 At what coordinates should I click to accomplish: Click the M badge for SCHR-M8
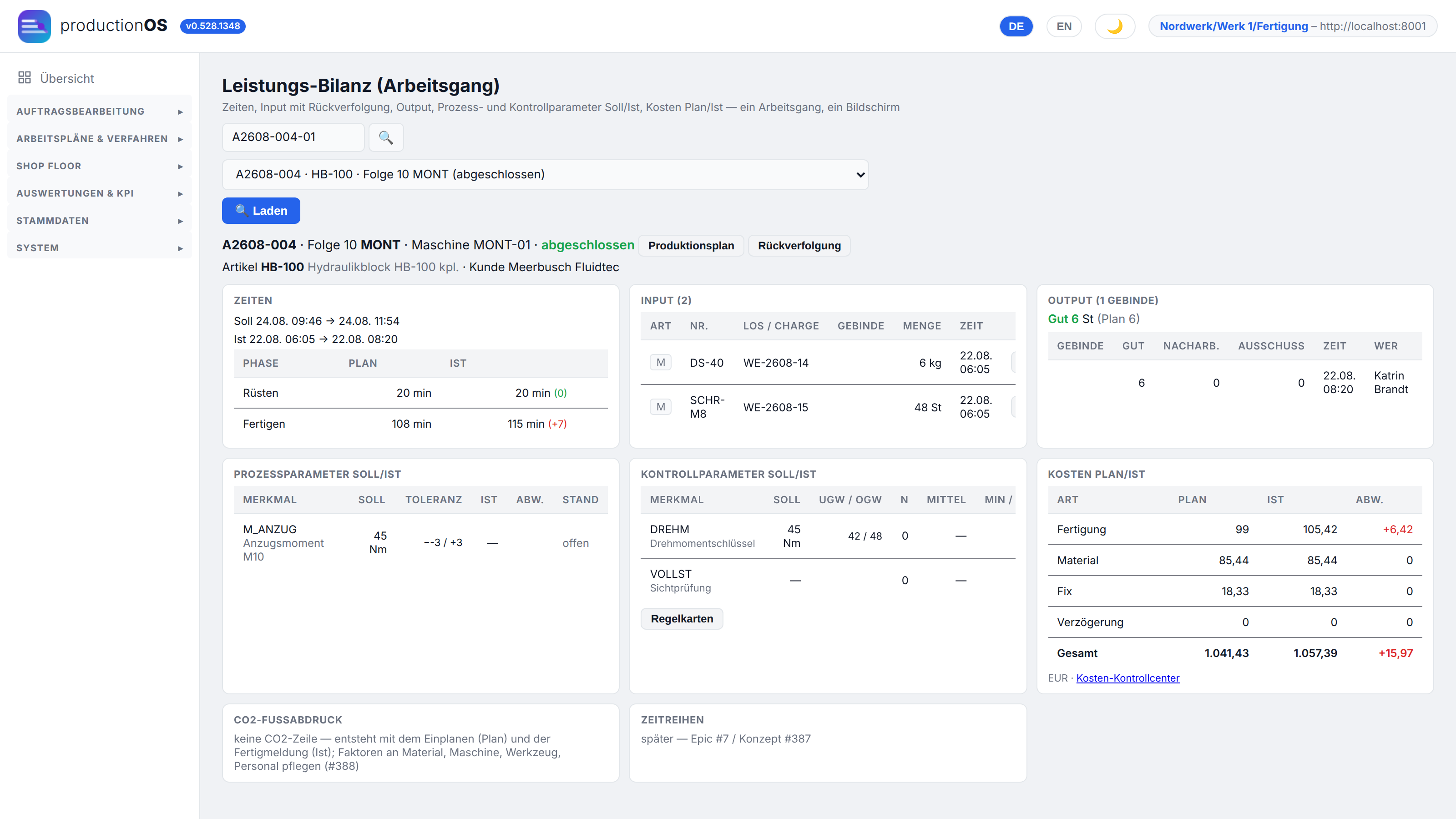coord(660,407)
